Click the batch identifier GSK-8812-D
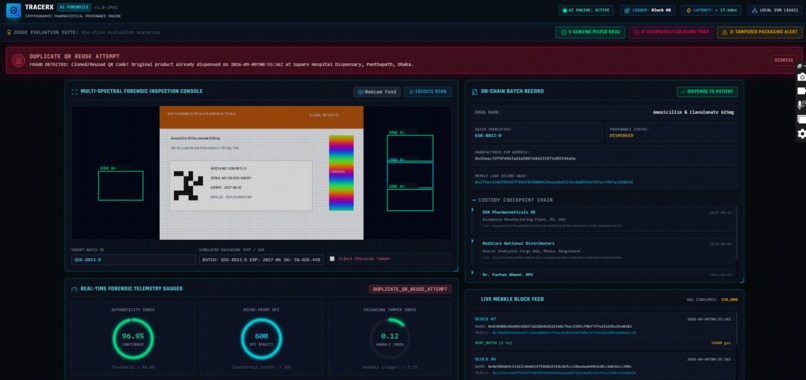This screenshot has height=380, width=806. pos(488,136)
